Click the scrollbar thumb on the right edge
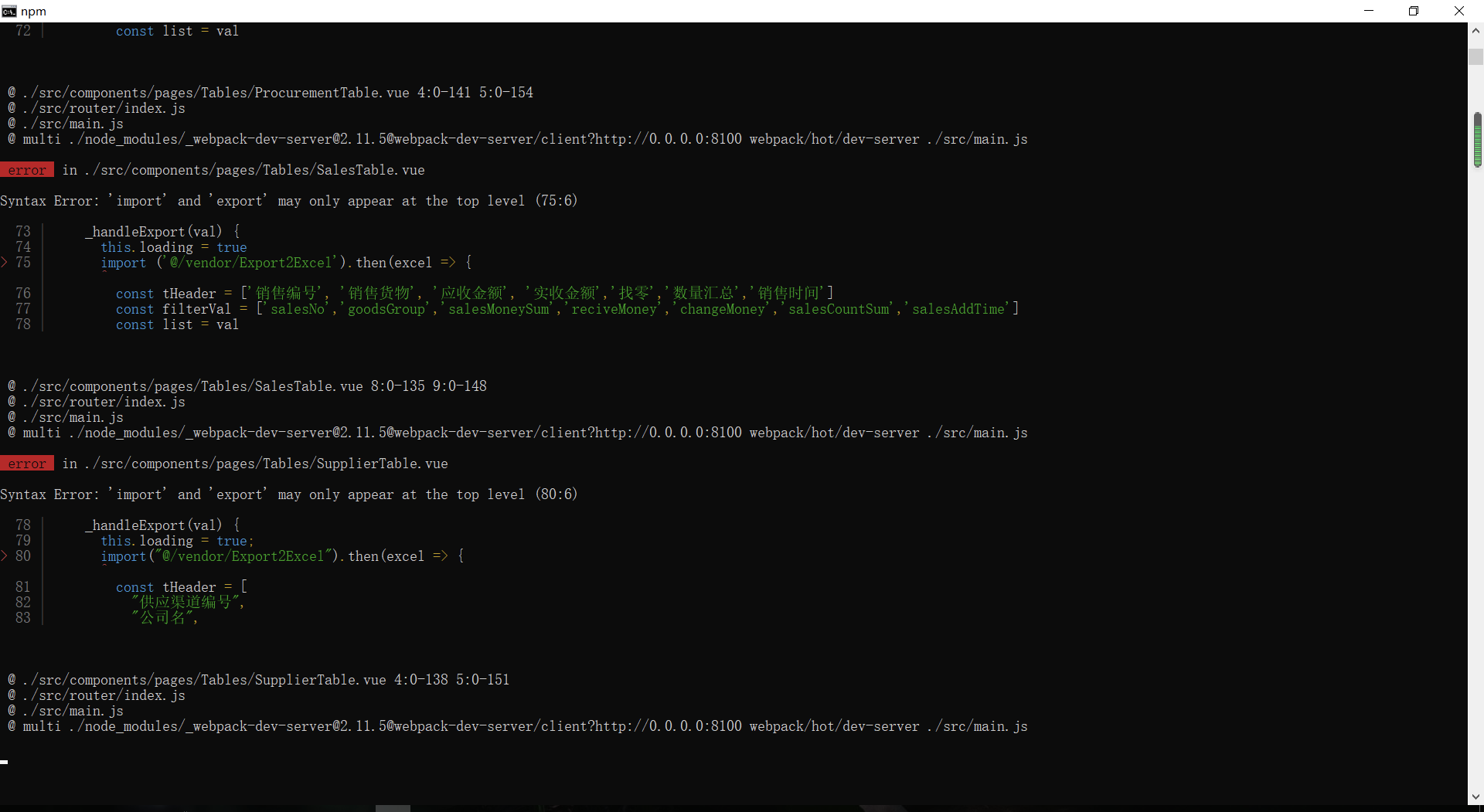 pyautogui.click(x=1478, y=140)
